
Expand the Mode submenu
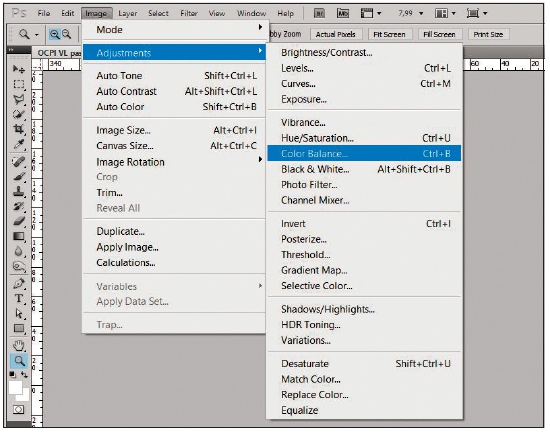click(x=175, y=29)
